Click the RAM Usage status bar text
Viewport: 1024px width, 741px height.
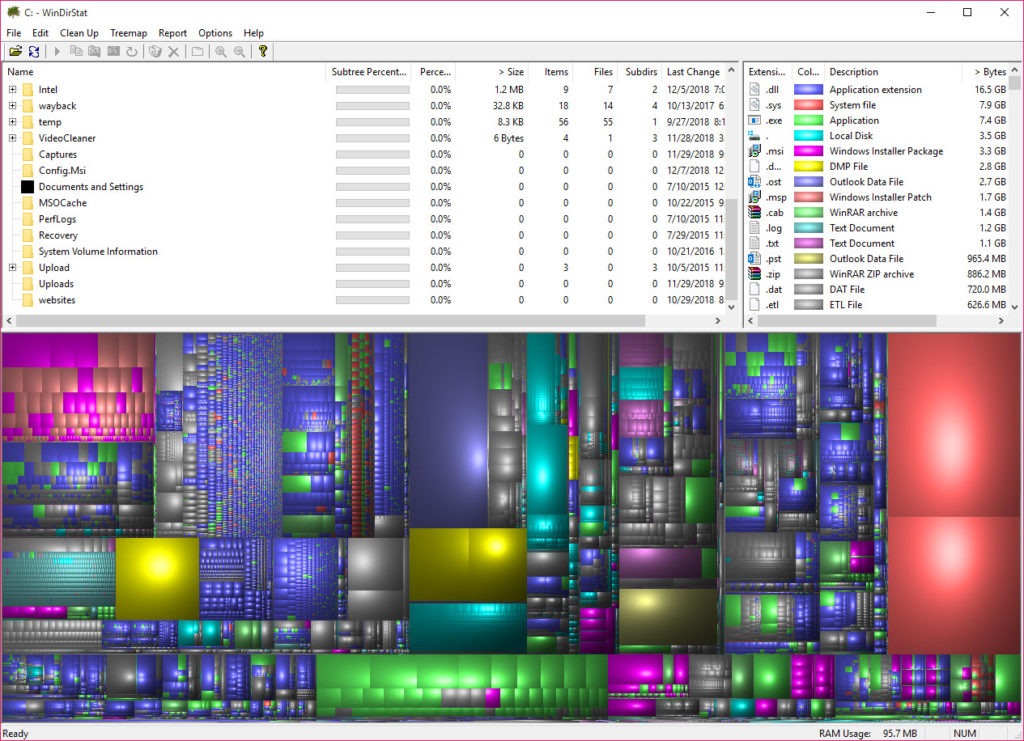(868, 734)
